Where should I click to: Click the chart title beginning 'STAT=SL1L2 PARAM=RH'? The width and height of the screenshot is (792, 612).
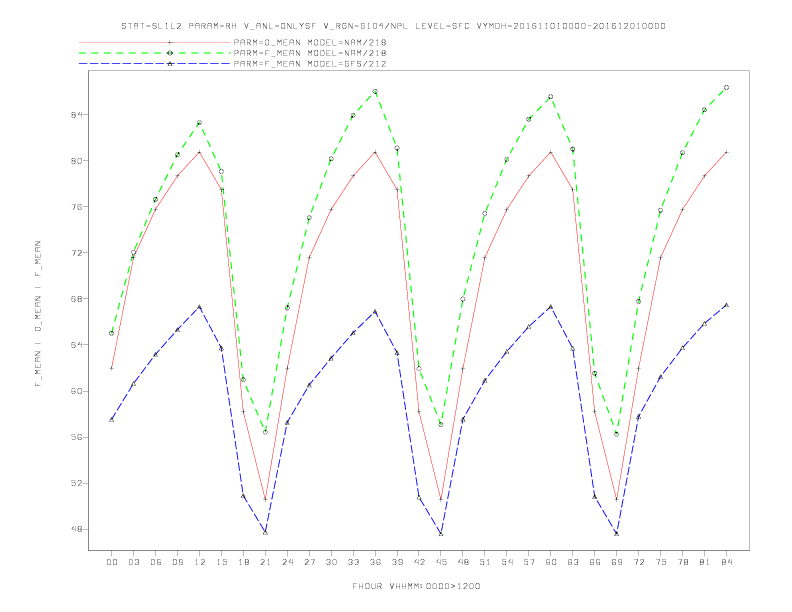point(393,26)
